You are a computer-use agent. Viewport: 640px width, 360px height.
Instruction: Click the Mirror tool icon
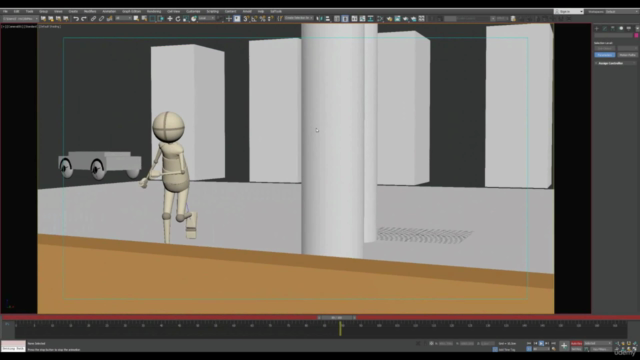[319, 19]
